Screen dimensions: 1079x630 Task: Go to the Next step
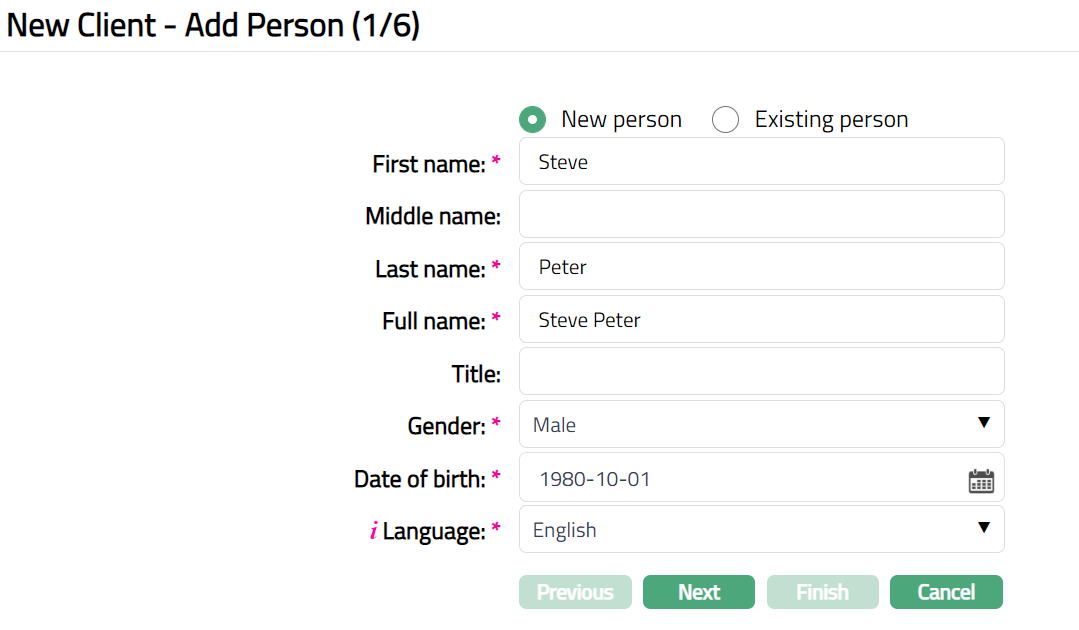pos(698,592)
